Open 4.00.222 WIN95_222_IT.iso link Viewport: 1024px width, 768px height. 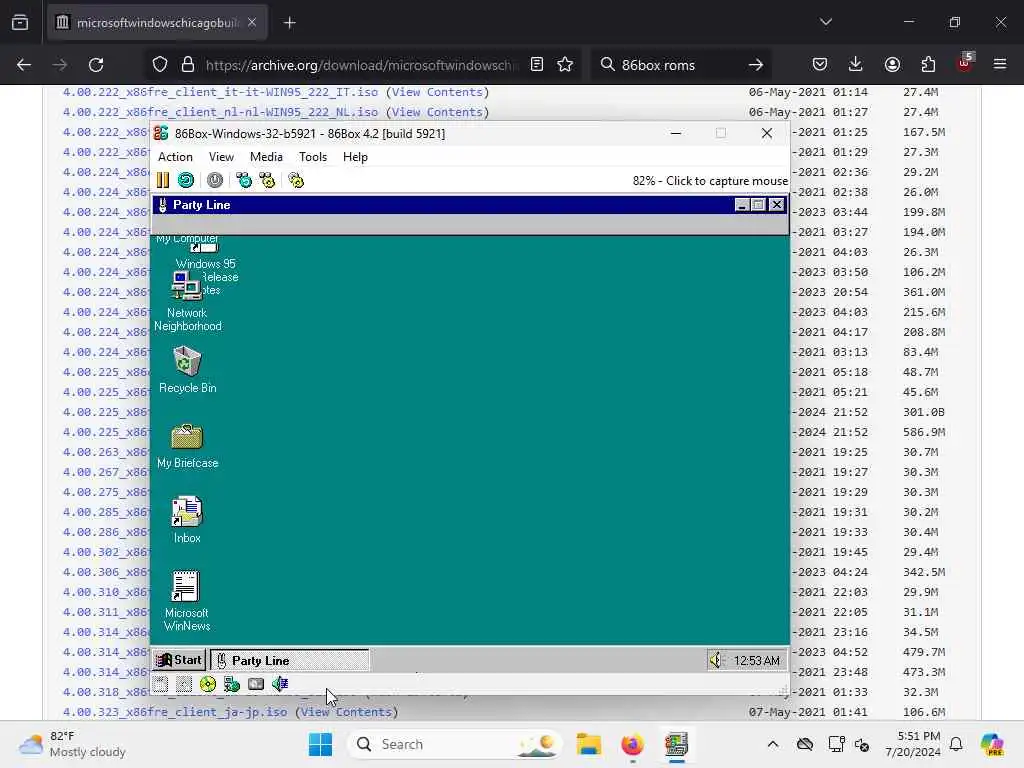(220, 92)
